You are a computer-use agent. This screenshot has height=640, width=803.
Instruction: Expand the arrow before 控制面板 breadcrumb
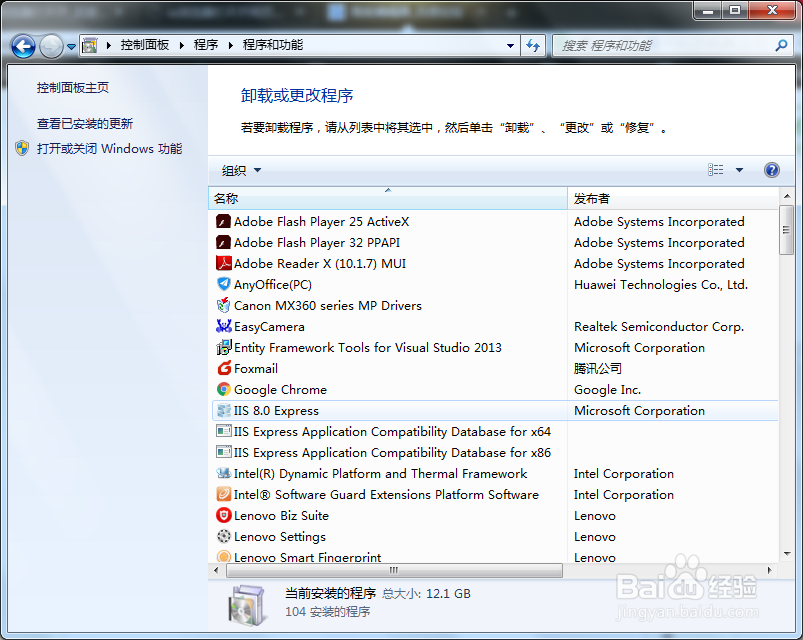tap(109, 46)
